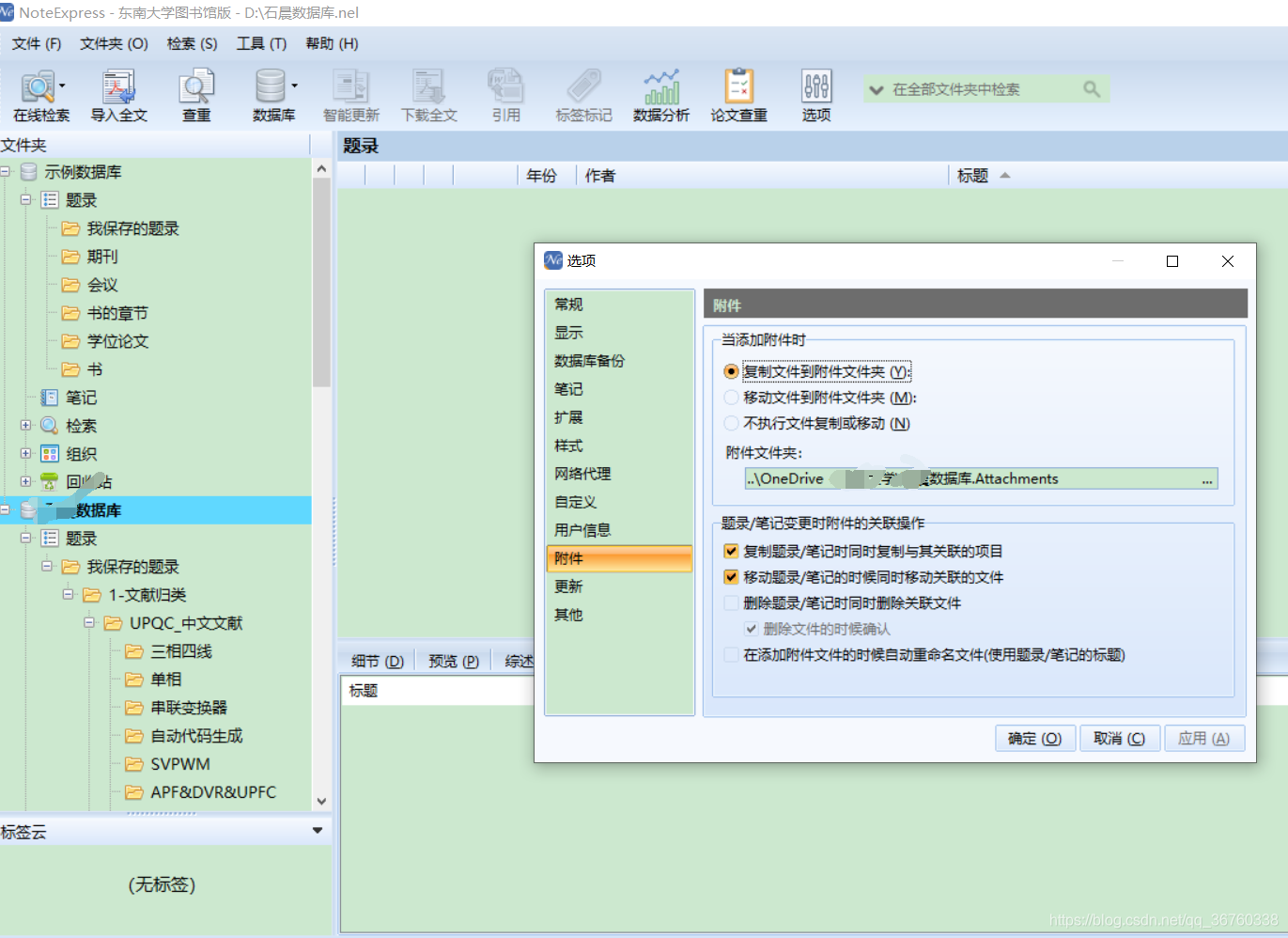
Task: Switch to the 细节 (D) tab
Action: pyautogui.click(x=378, y=661)
